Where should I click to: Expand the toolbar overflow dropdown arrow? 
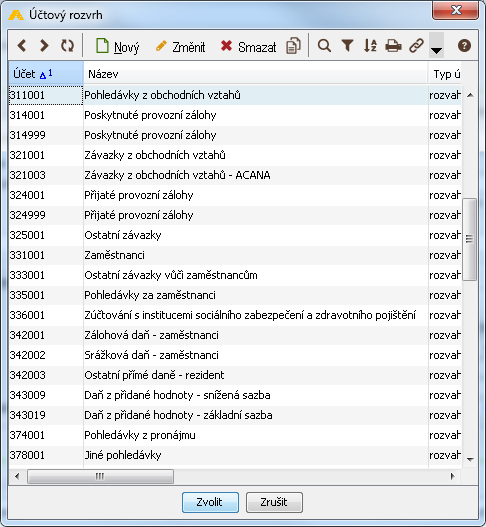coord(436,46)
